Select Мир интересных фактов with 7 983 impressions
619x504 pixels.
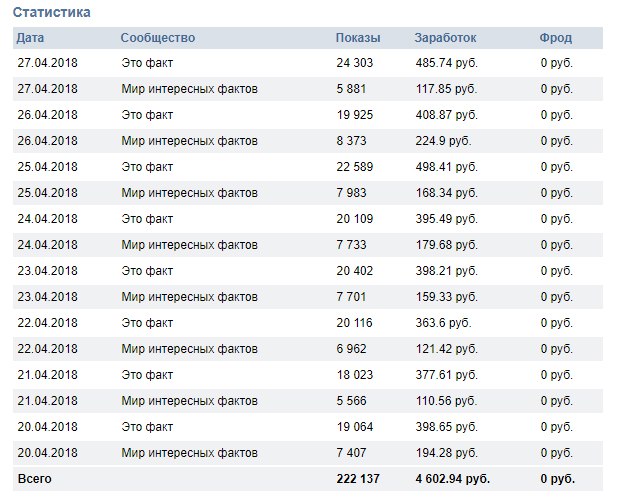point(189,193)
